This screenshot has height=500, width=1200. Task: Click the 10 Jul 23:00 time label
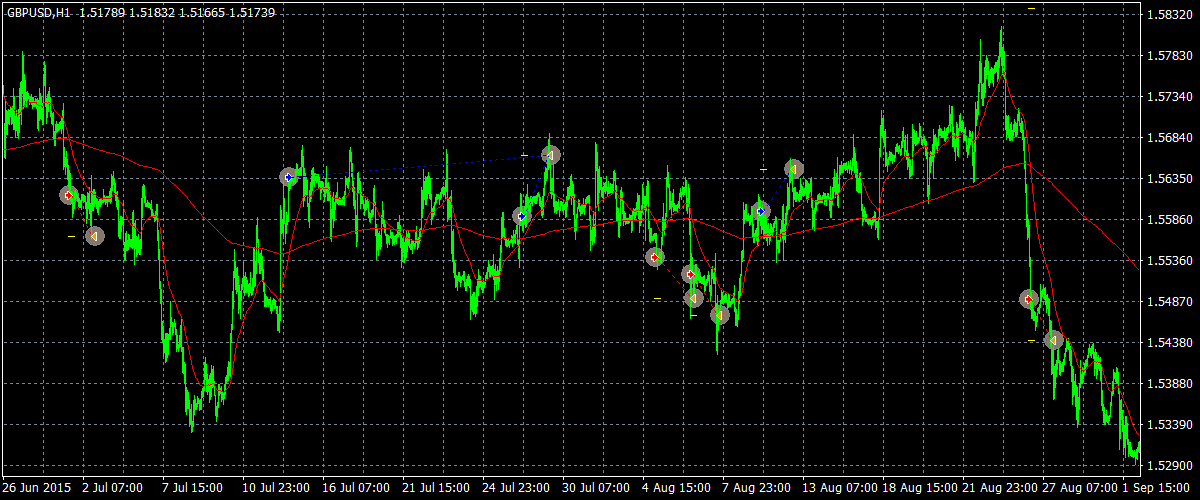[x=278, y=489]
